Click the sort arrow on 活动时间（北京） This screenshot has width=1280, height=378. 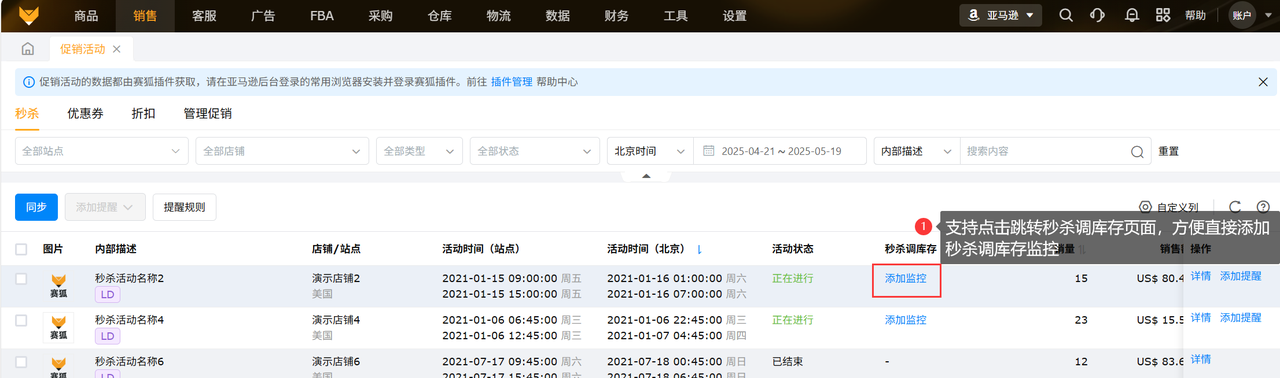point(699,249)
